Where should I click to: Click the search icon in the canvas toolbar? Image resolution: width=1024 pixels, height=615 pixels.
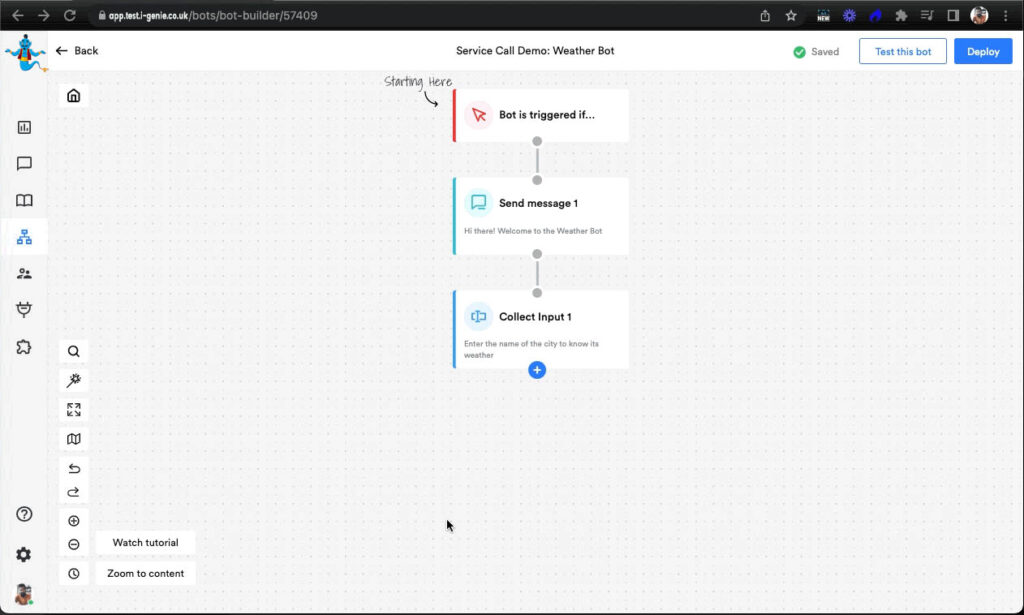[x=74, y=351]
